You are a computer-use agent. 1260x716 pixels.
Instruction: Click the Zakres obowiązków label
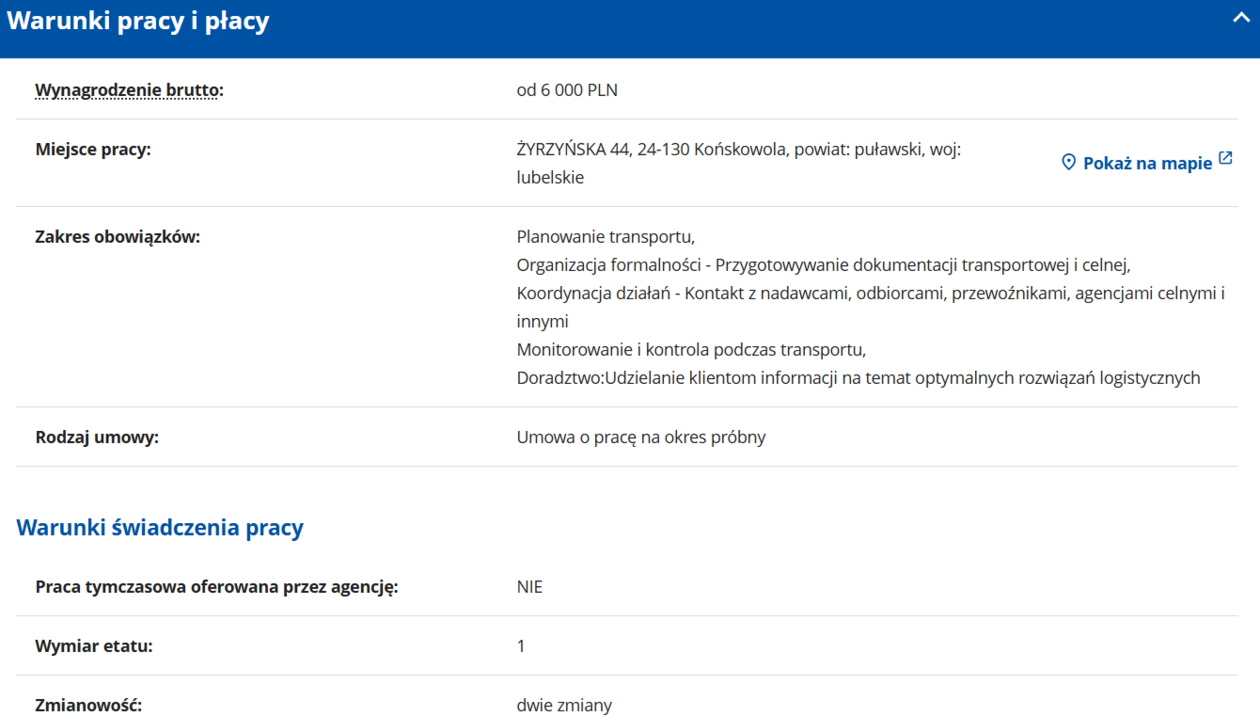(x=118, y=237)
